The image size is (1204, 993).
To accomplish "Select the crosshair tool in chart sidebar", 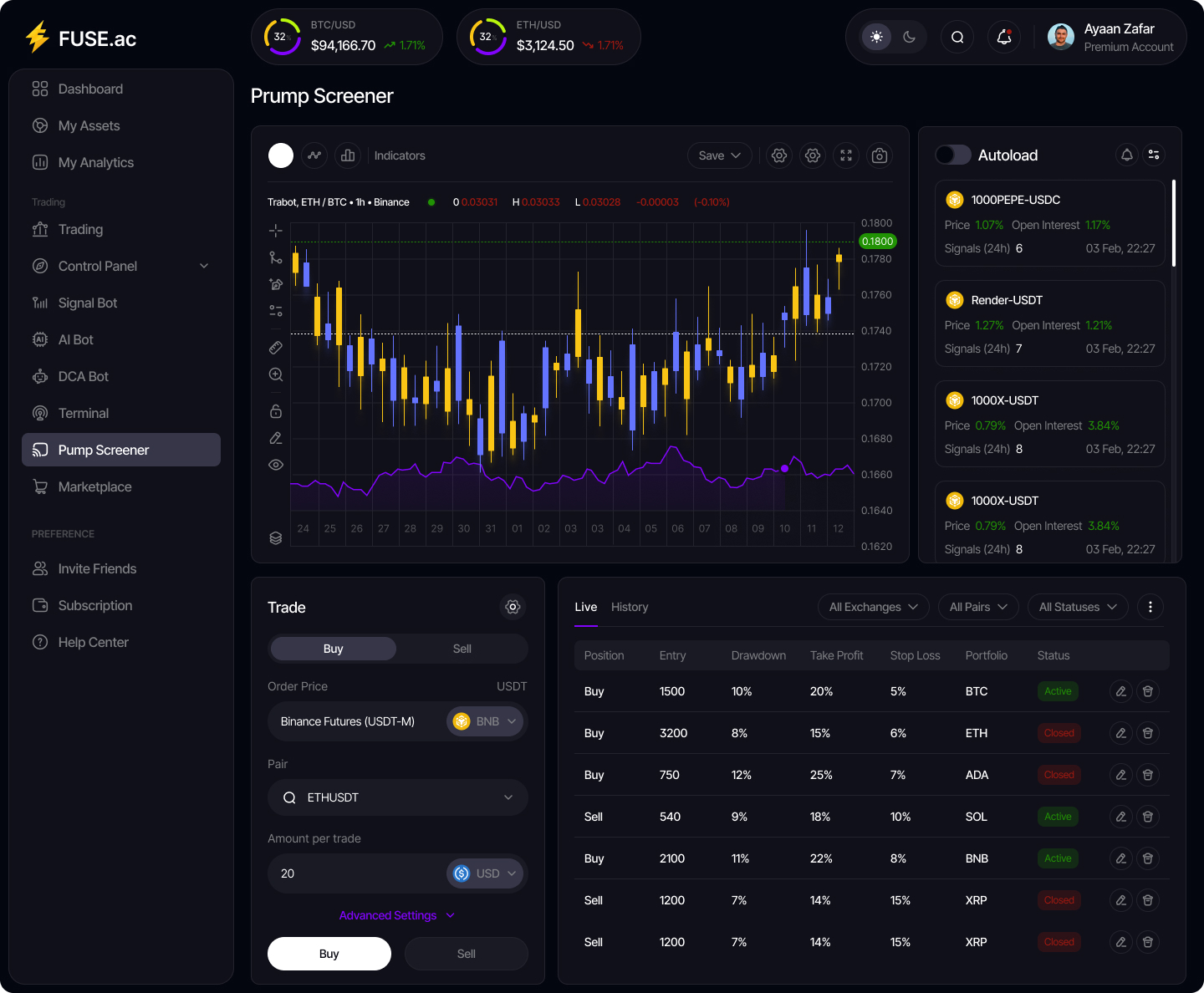I will [x=276, y=231].
